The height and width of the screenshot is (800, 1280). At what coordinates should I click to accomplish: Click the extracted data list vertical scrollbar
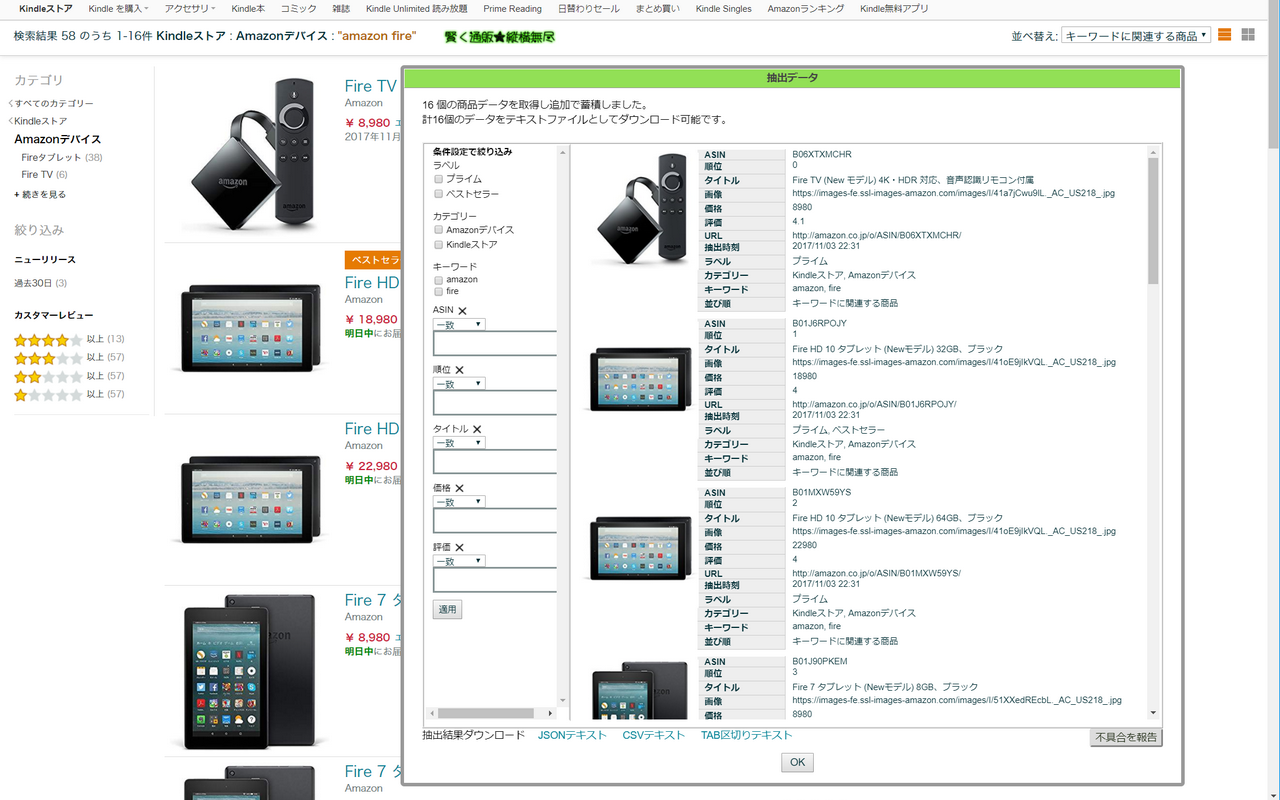pos(1154,432)
